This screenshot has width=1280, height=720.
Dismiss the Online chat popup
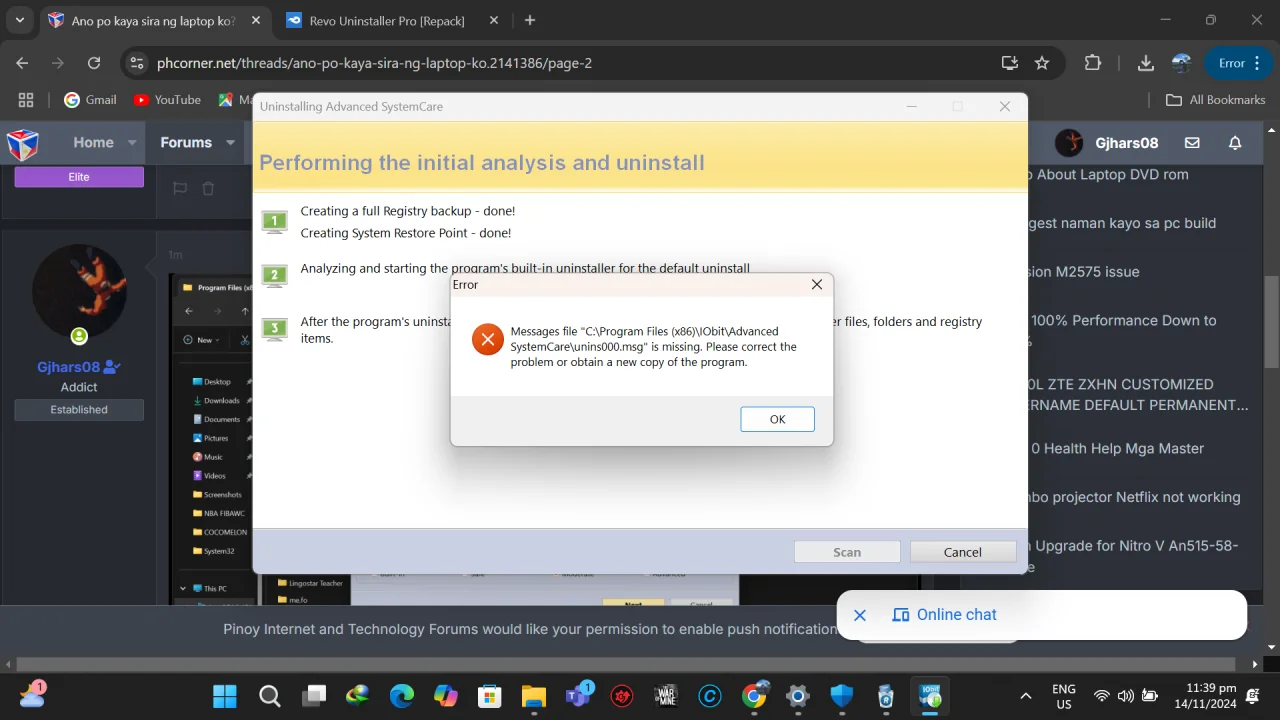coord(860,615)
